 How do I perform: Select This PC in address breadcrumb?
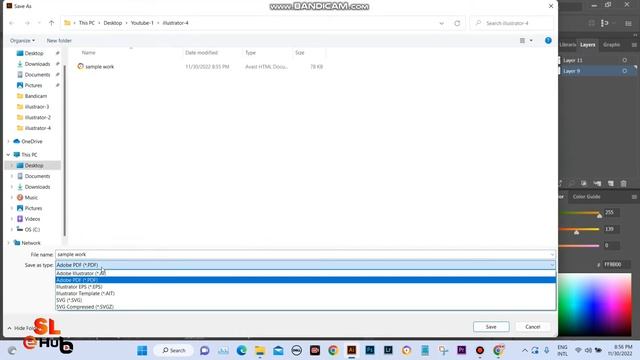click(87, 23)
